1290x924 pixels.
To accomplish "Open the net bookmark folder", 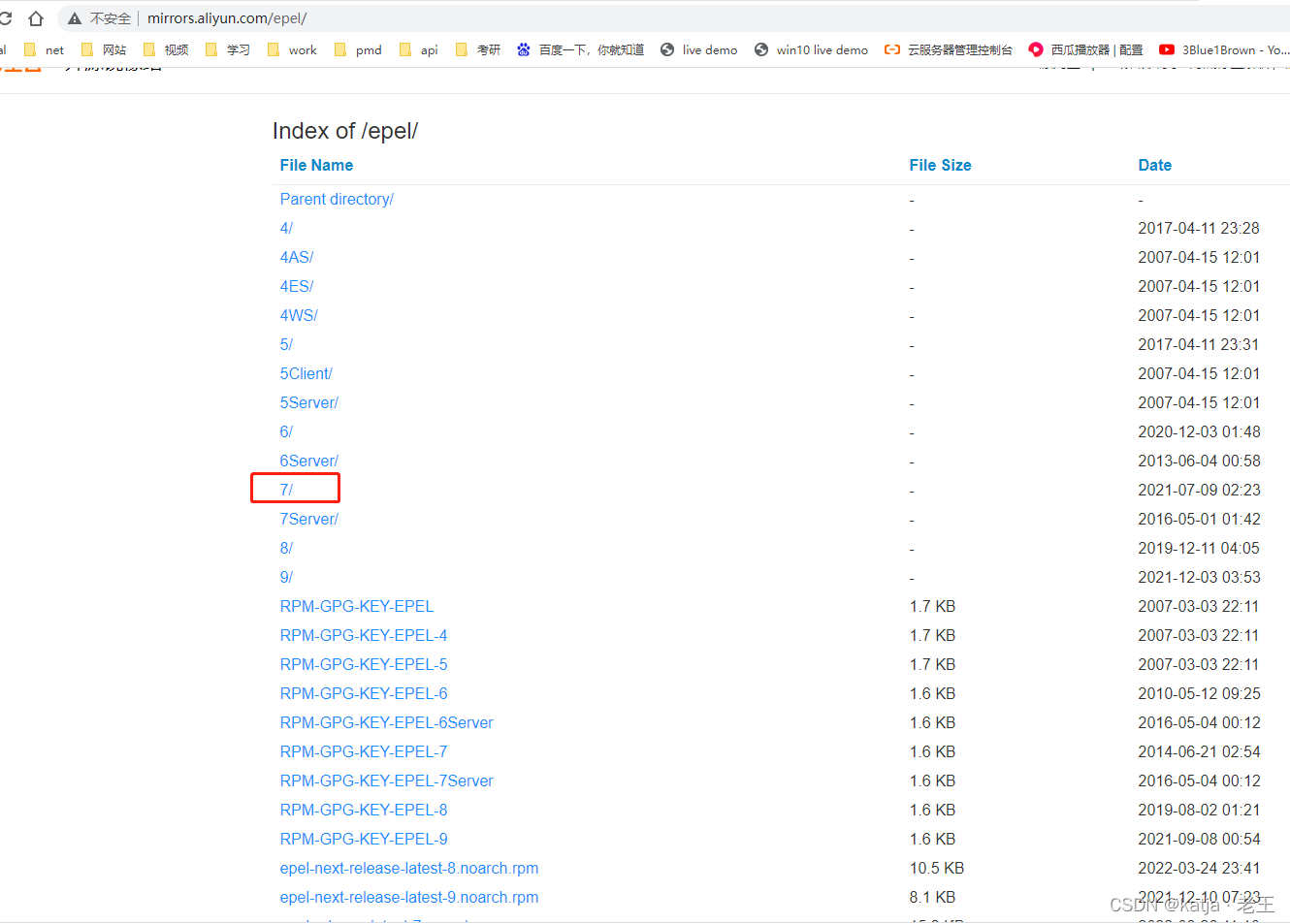I will [45, 49].
